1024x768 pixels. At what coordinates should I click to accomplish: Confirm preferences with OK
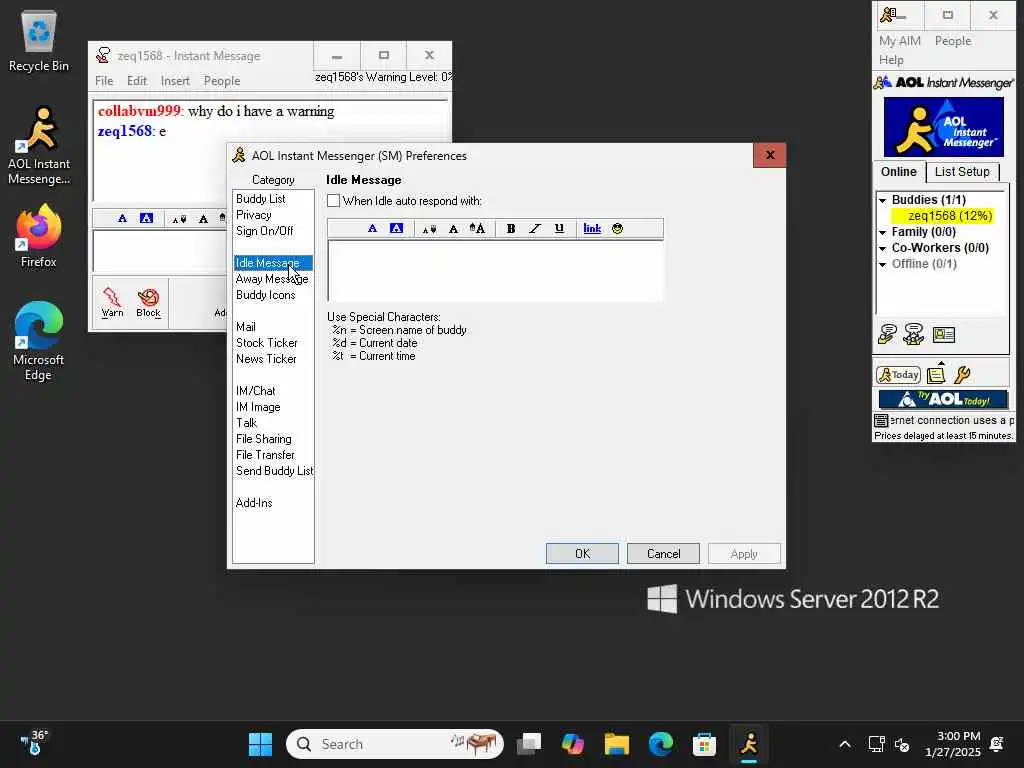[583, 554]
